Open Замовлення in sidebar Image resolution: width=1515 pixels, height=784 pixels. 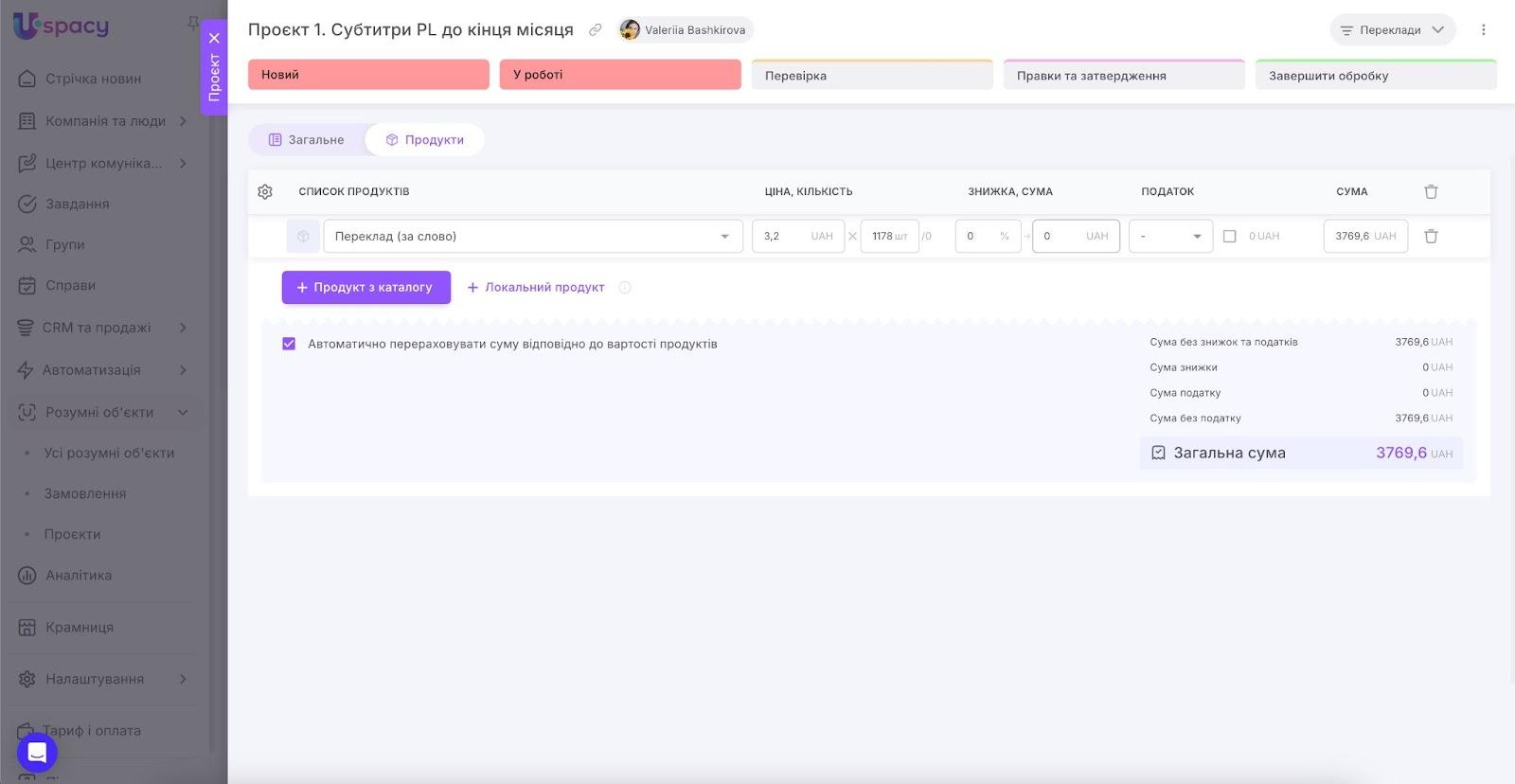[85, 493]
